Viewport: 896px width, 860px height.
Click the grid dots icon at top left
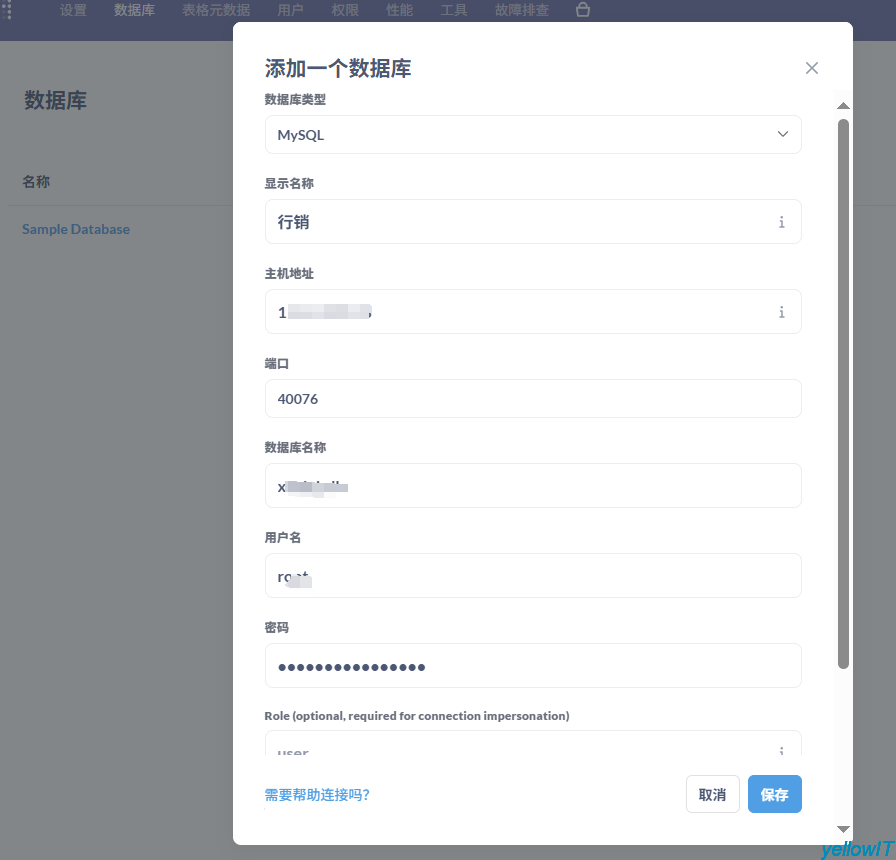tap(8, 11)
